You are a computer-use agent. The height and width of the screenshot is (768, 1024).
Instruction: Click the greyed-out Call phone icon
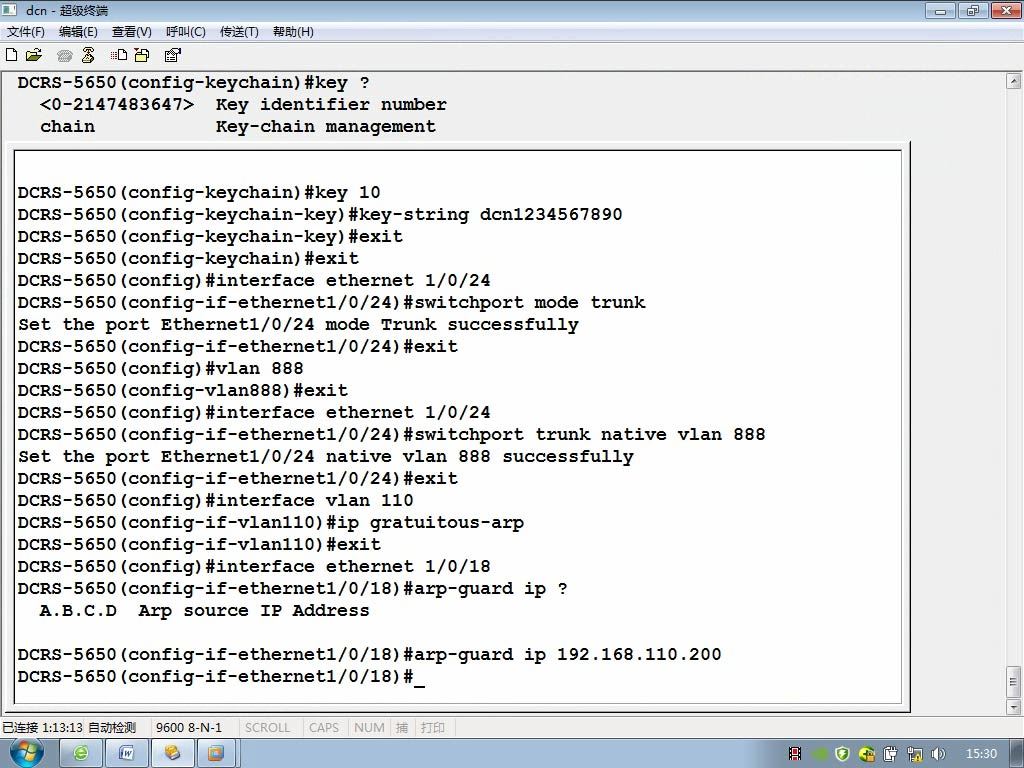coord(64,56)
